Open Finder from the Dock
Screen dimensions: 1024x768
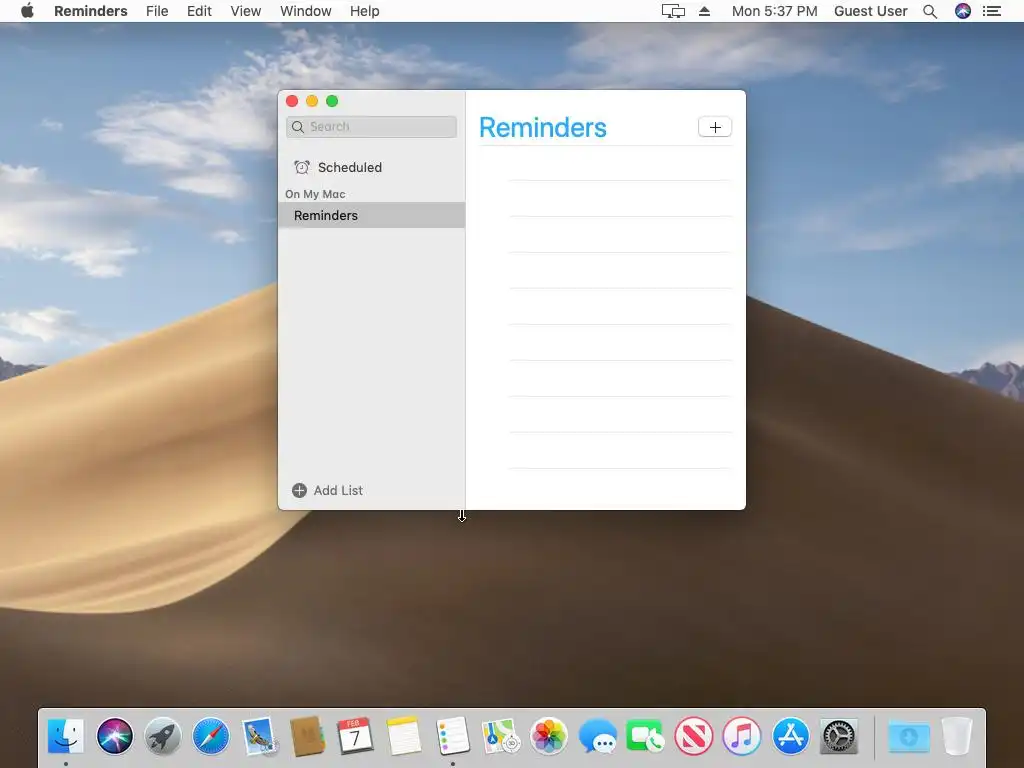[65, 736]
